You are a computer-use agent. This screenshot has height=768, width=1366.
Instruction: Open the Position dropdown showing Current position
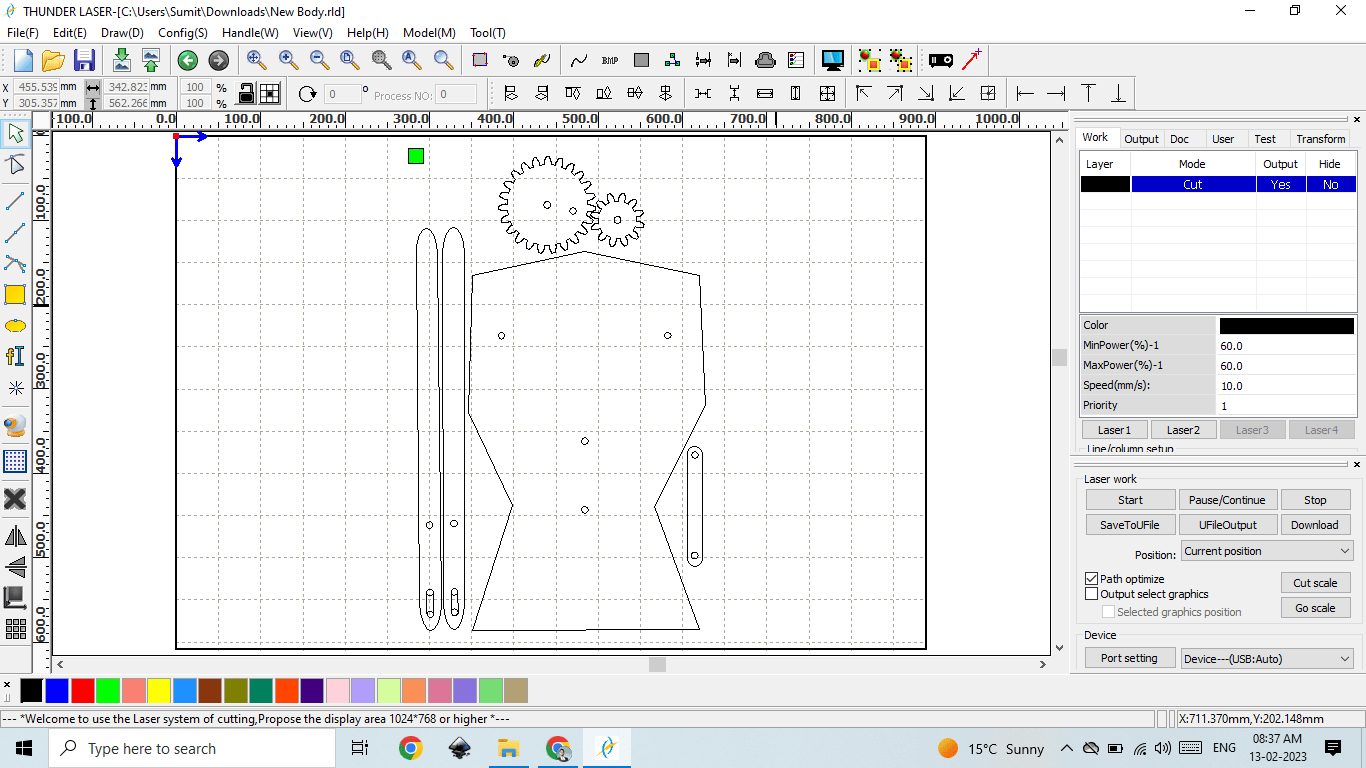[x=1266, y=551]
